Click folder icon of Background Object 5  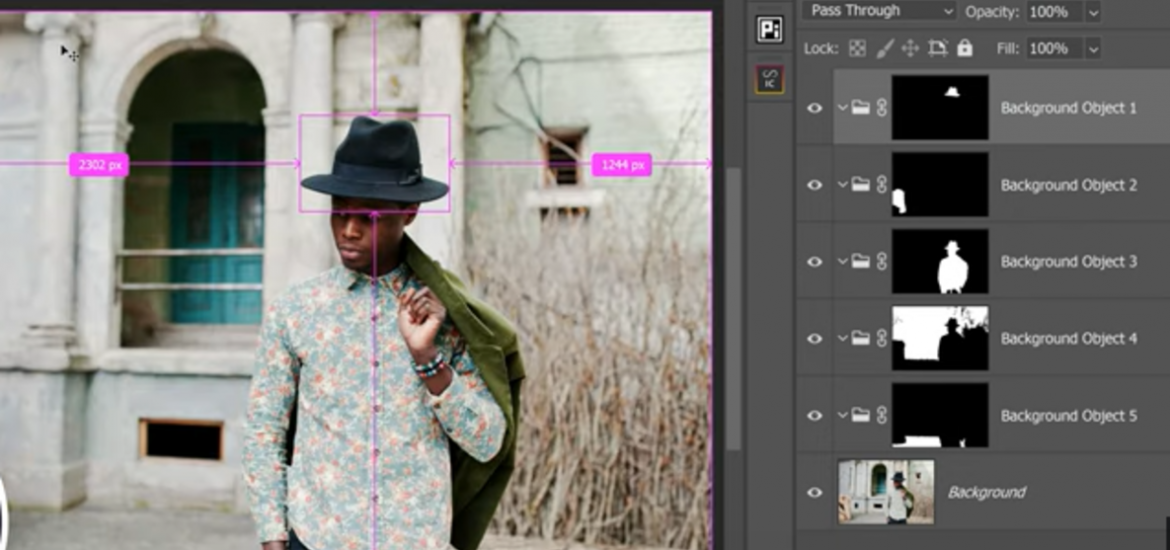860,415
